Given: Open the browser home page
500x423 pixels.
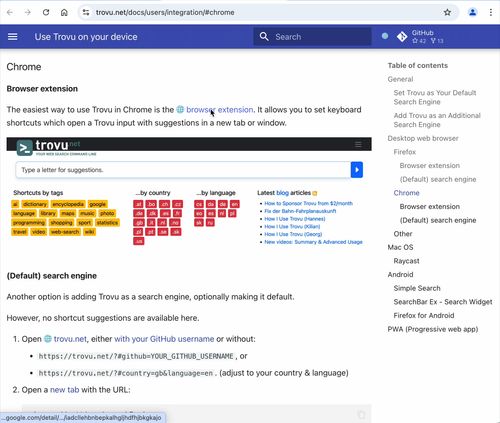Looking at the screenshot, I should [64, 12].
